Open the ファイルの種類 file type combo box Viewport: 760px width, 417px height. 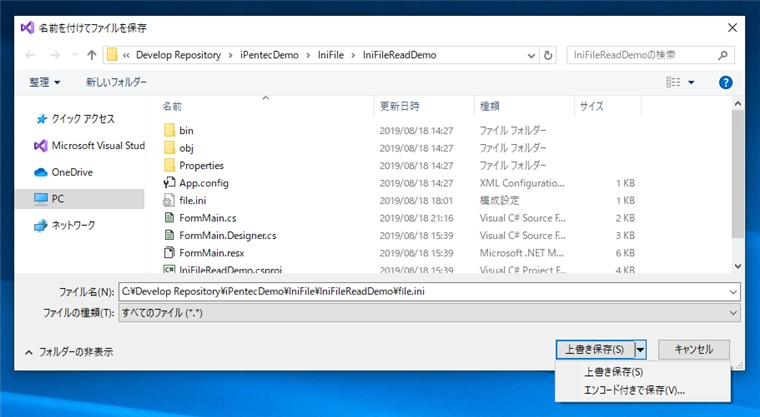[429, 313]
